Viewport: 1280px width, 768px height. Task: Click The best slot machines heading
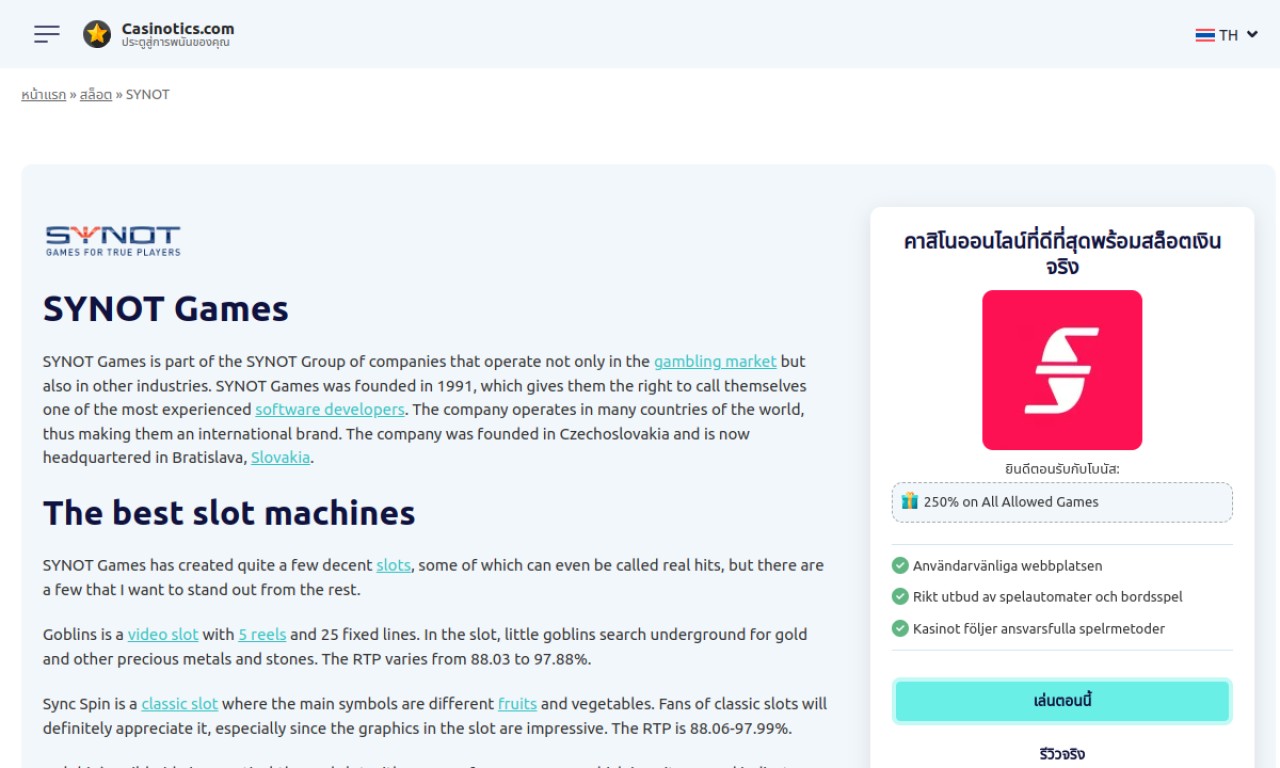coord(229,513)
